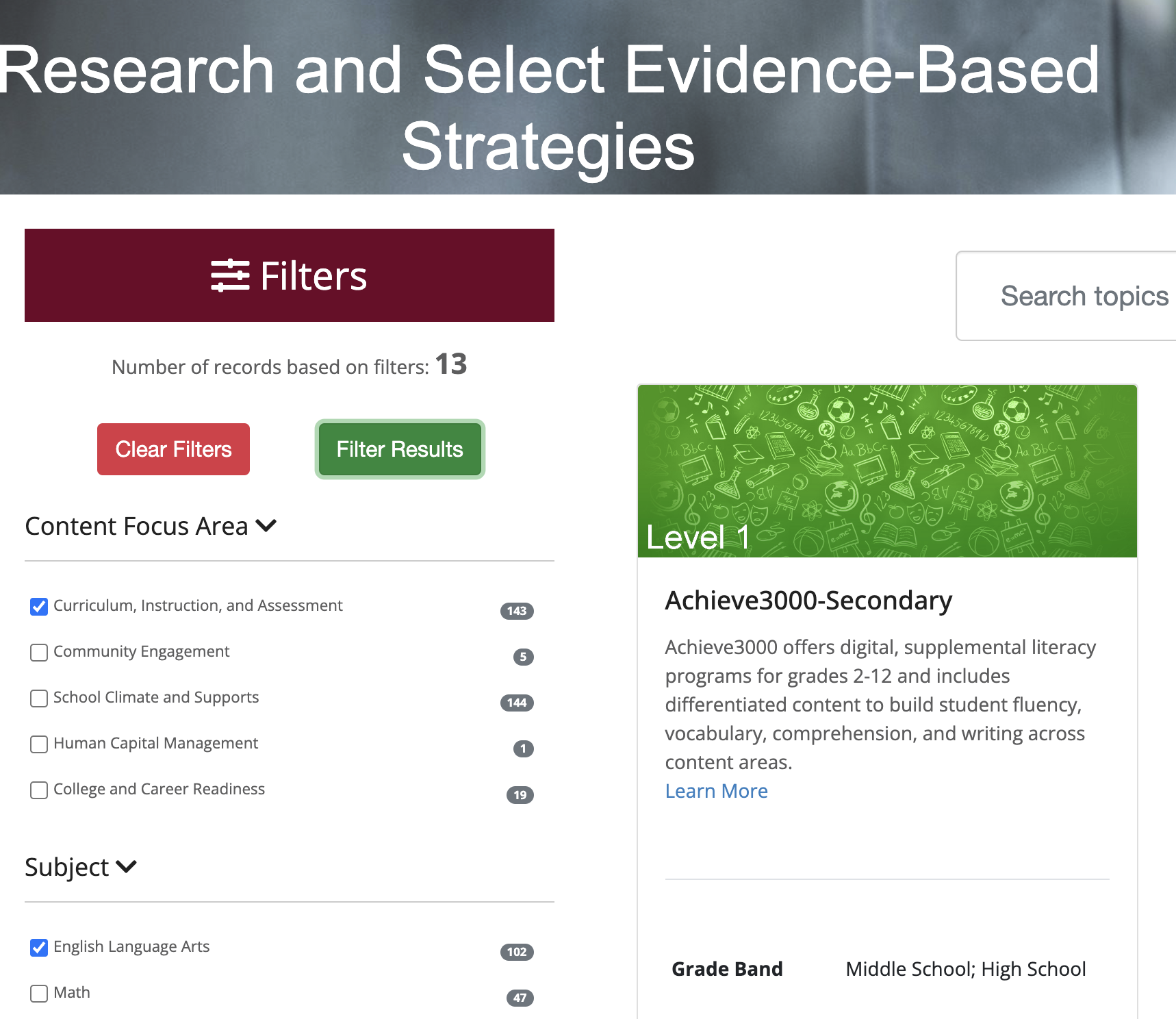
Task: Check the Math subject filter
Action: point(39,994)
